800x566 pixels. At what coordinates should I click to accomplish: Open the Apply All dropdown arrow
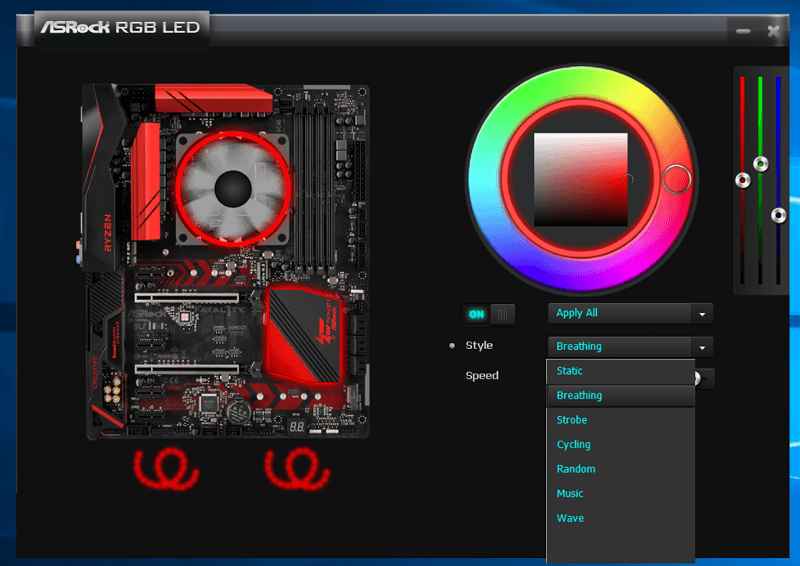(702, 314)
